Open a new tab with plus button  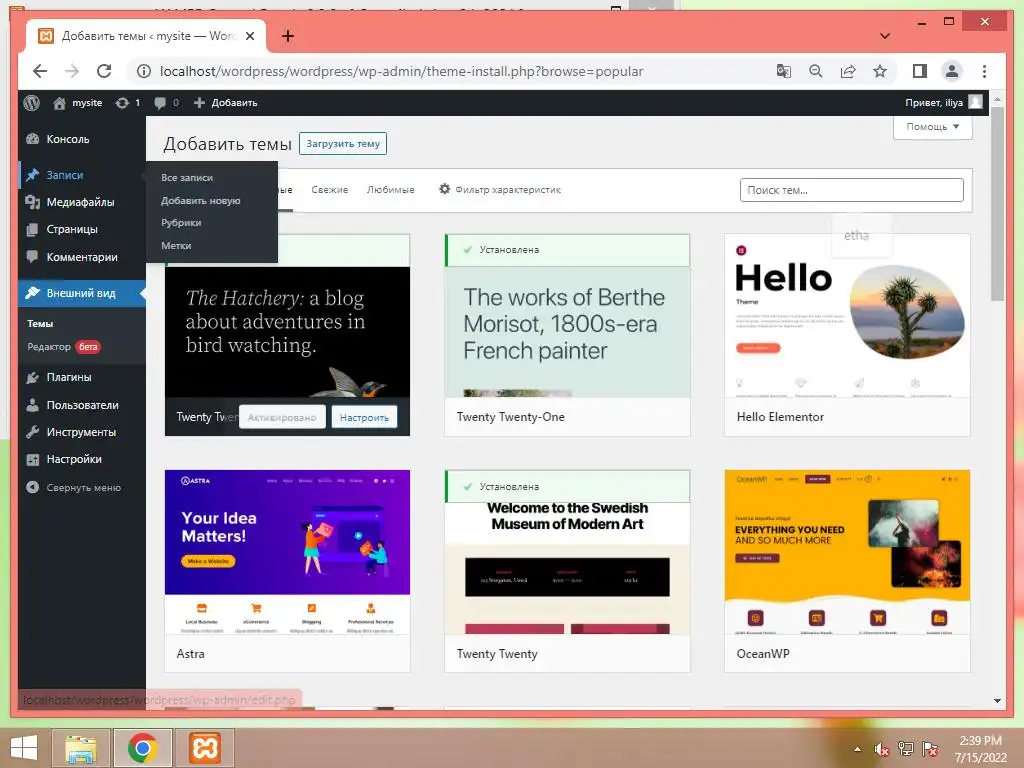[288, 36]
